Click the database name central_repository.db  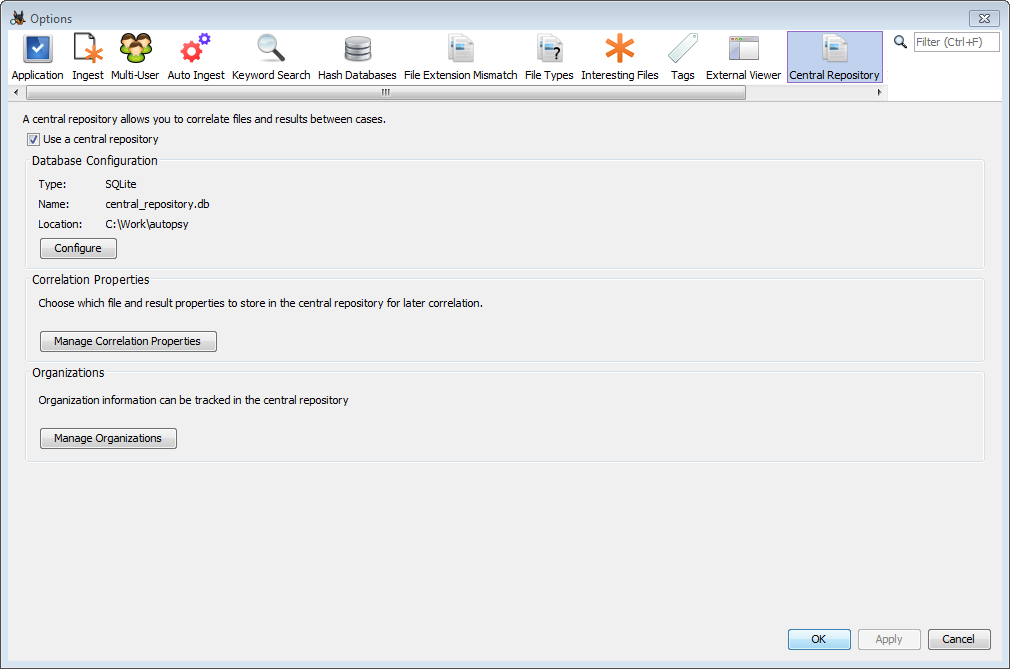(x=157, y=204)
